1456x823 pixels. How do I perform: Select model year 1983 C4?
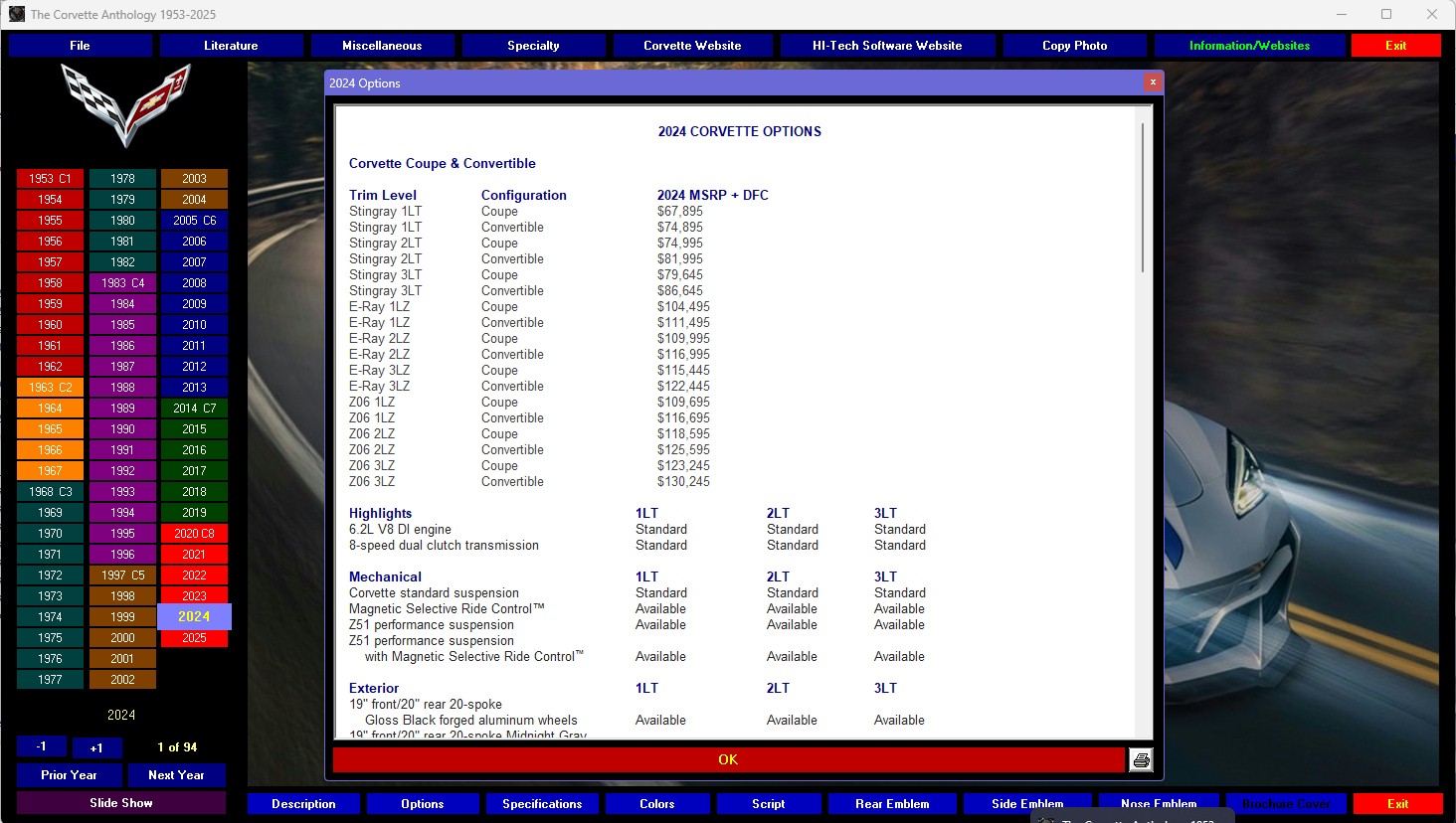point(122,283)
